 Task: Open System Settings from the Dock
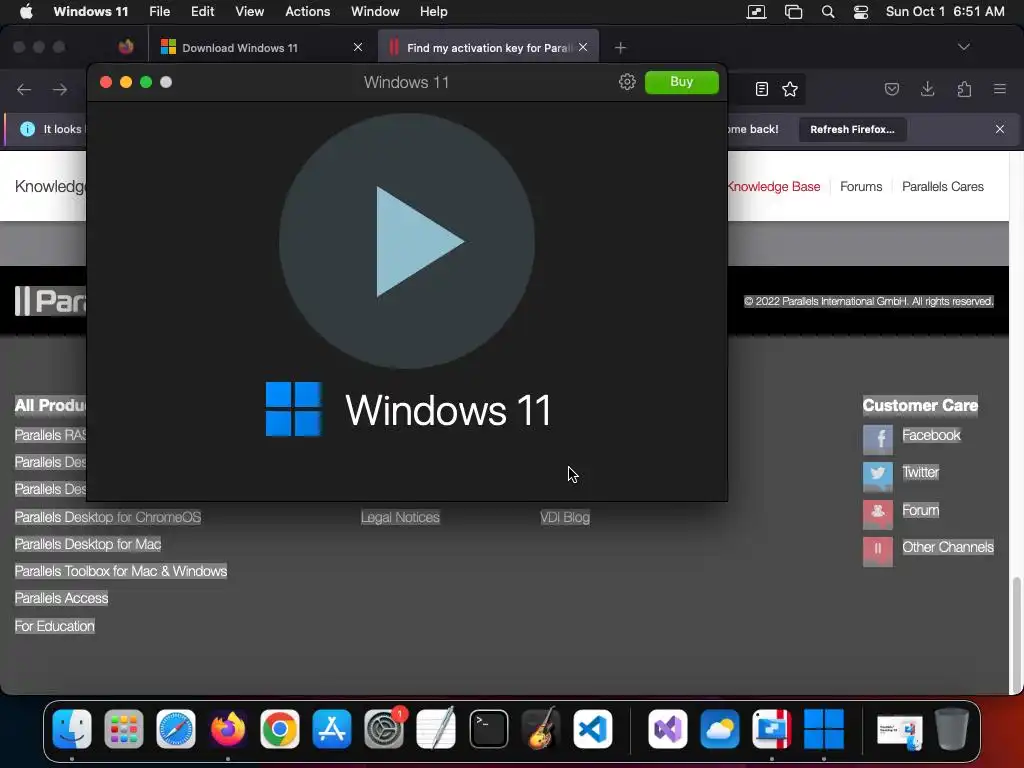[384, 729]
